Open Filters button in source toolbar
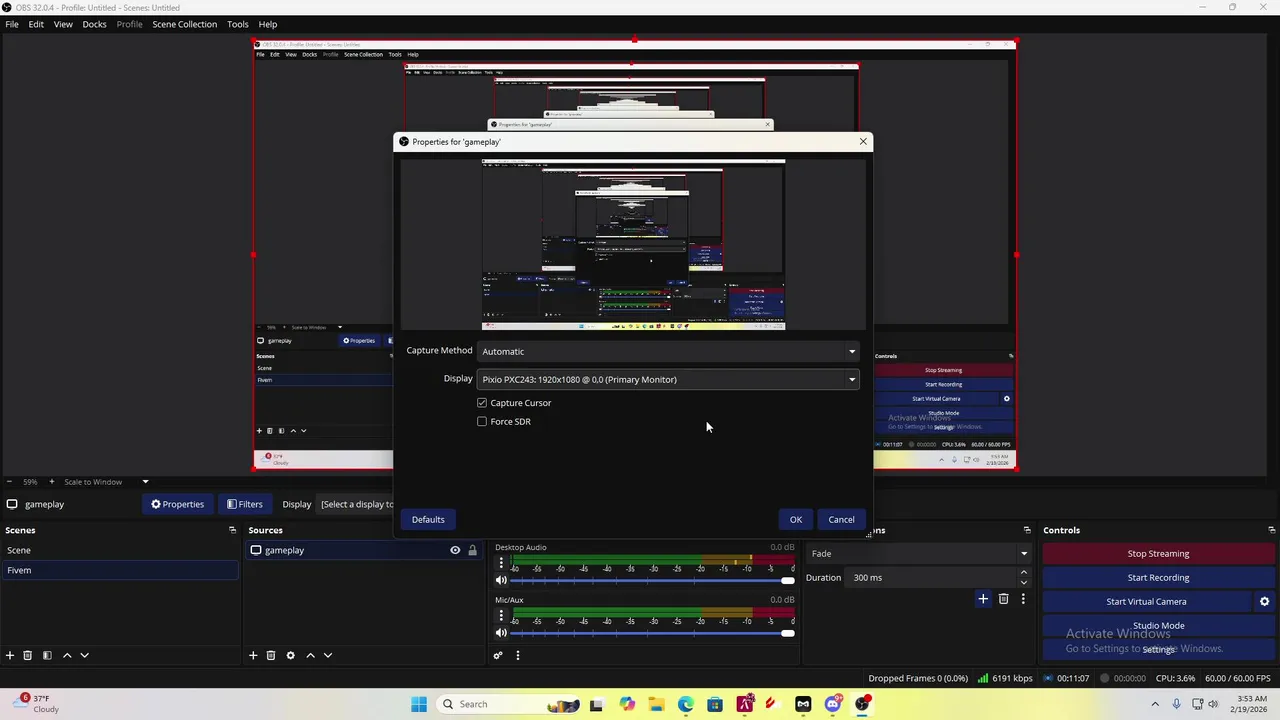Viewport: 1280px width, 720px height. point(244,504)
